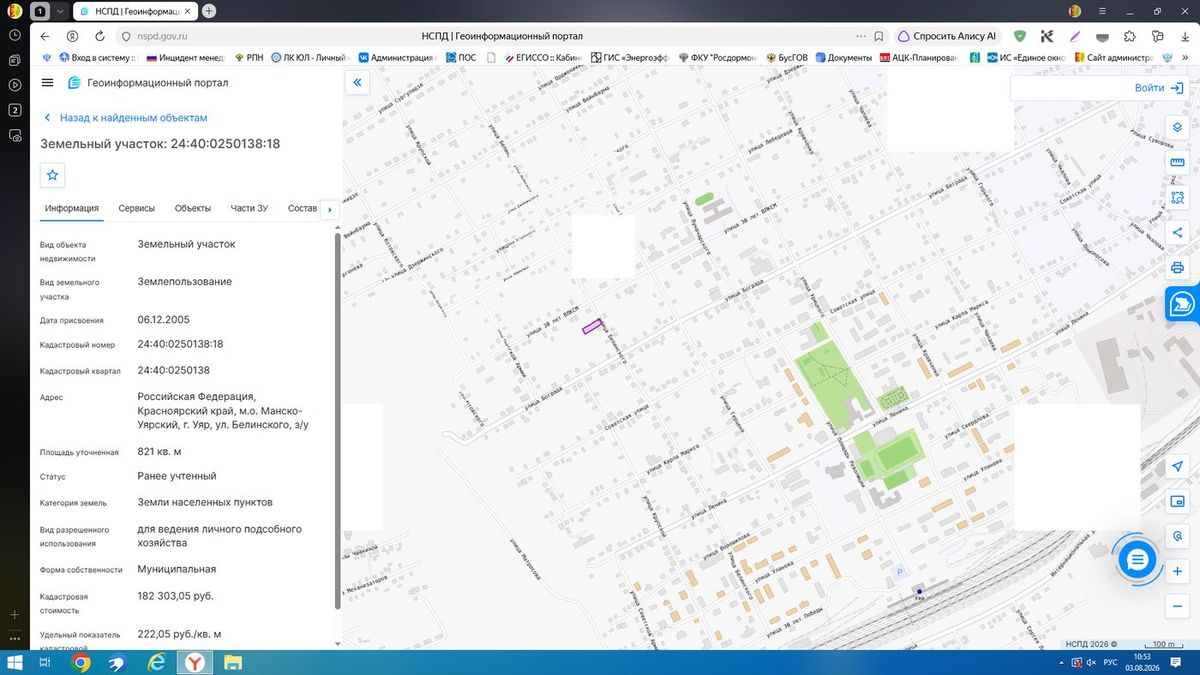Switch to the Информация tab

point(71,208)
